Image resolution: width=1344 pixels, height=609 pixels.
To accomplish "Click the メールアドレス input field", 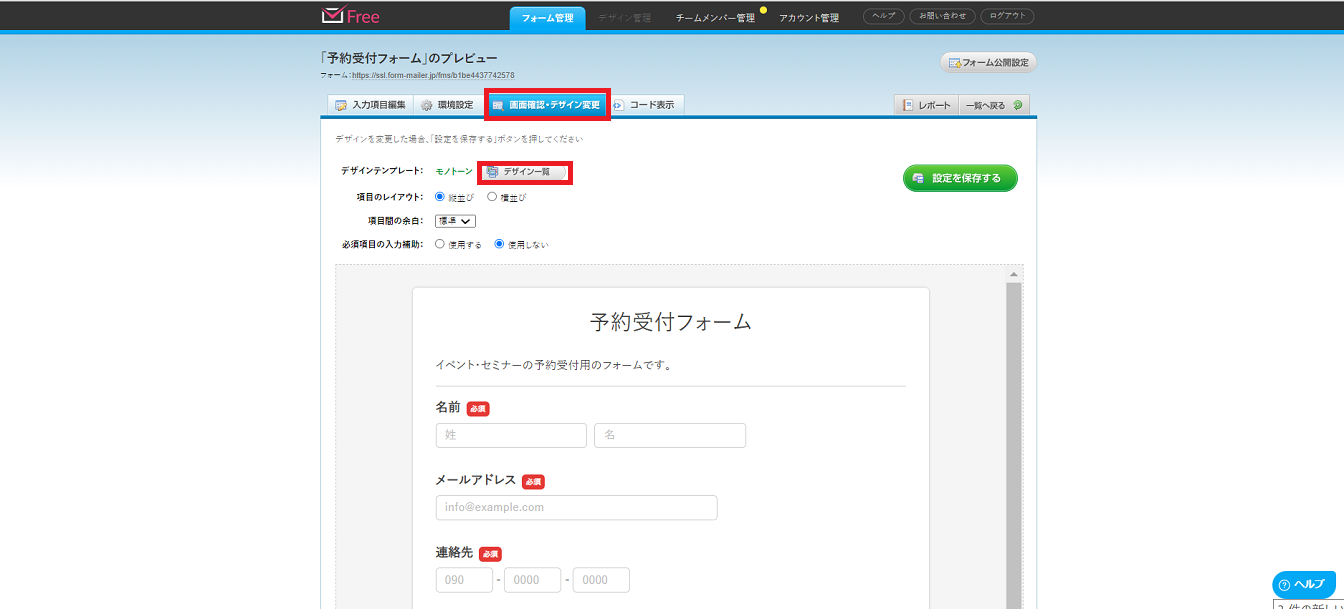I will click(x=576, y=507).
